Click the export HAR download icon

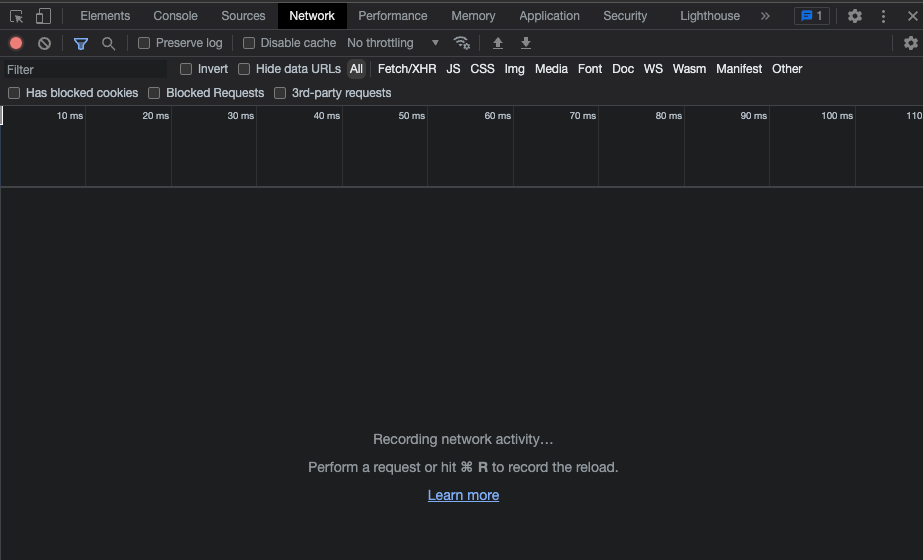click(x=526, y=43)
